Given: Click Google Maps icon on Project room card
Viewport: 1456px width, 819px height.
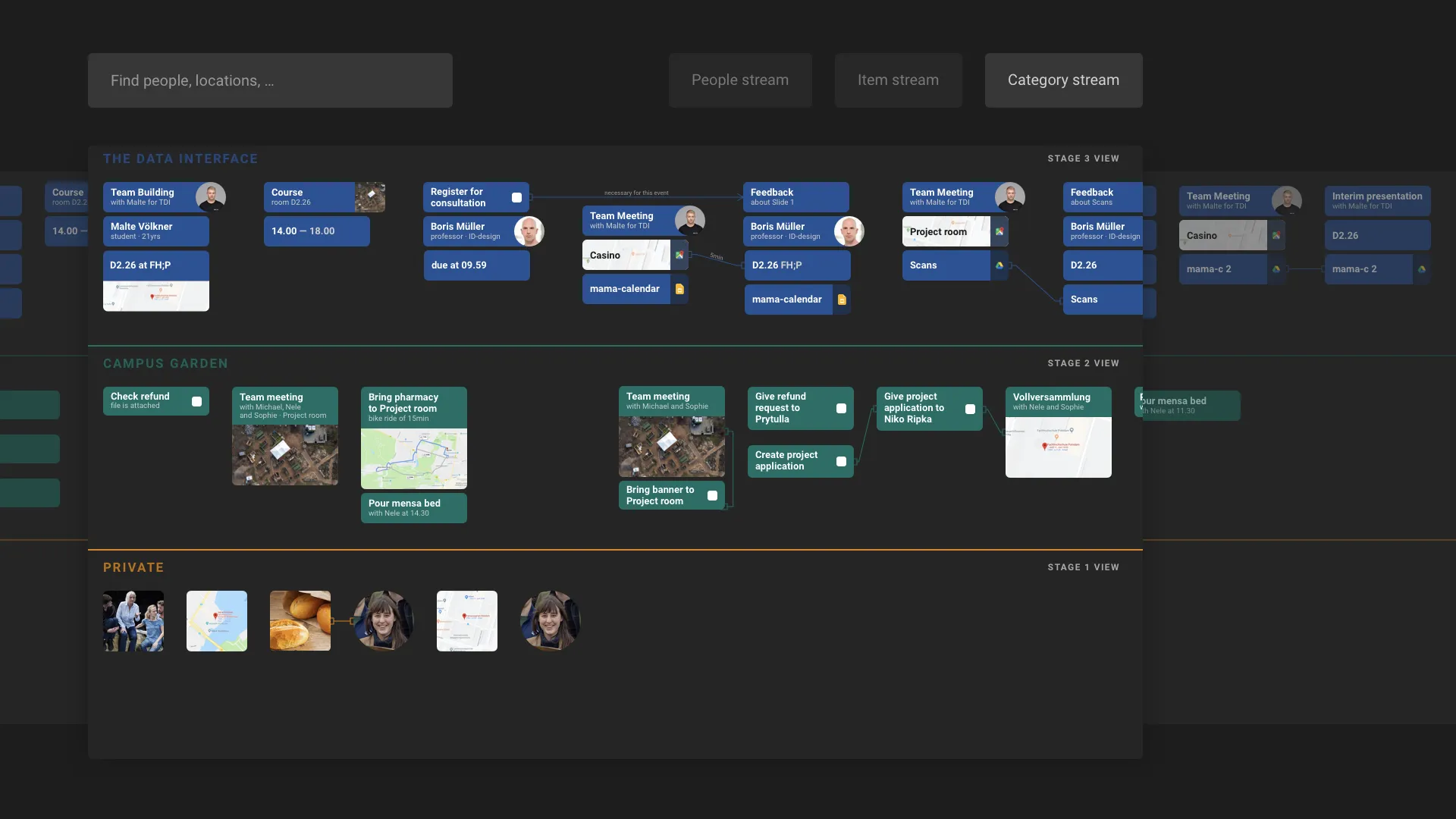Looking at the screenshot, I should [x=999, y=232].
